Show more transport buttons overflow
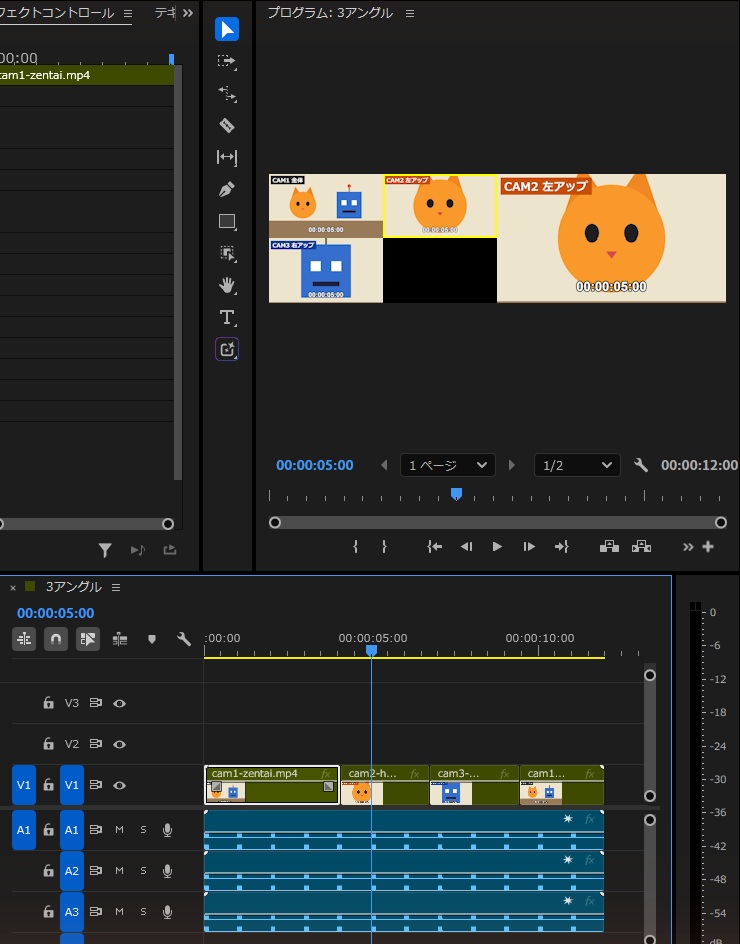This screenshot has height=944, width=740. (688, 547)
